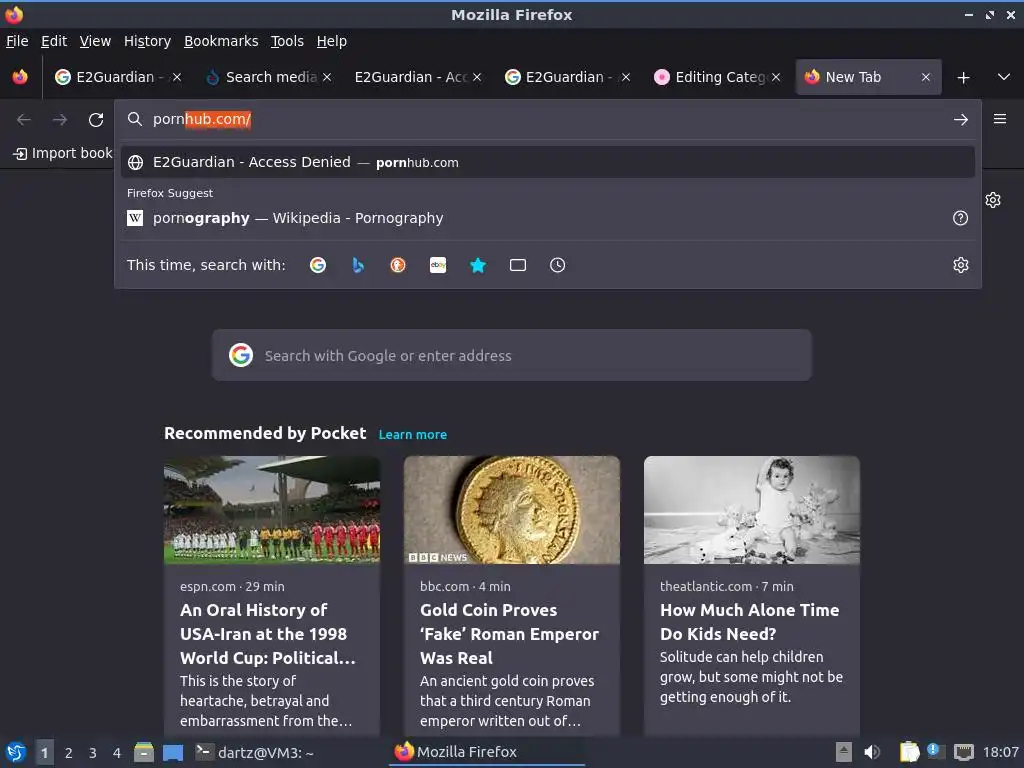
Task: Switch to the Search media tab
Action: (268, 77)
